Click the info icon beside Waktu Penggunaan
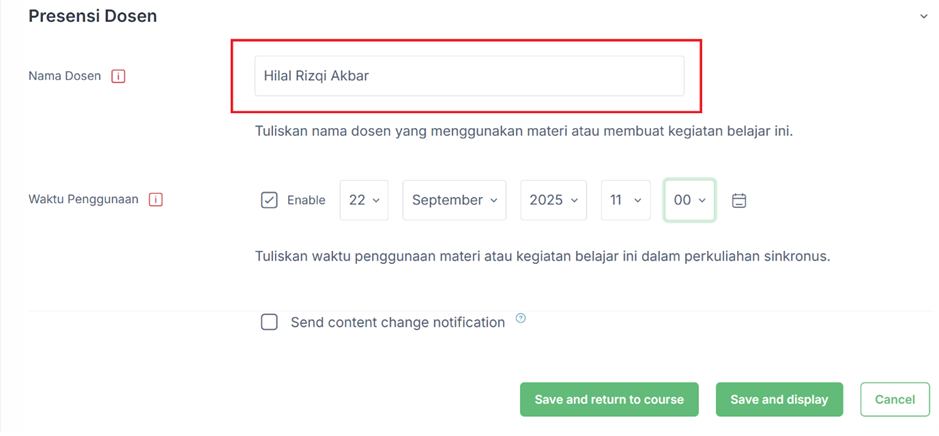The height and width of the screenshot is (436, 939). [x=156, y=199]
